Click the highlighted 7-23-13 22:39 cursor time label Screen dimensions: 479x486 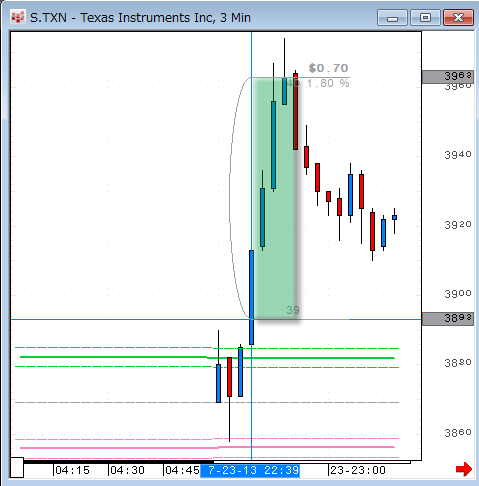click(x=250, y=470)
